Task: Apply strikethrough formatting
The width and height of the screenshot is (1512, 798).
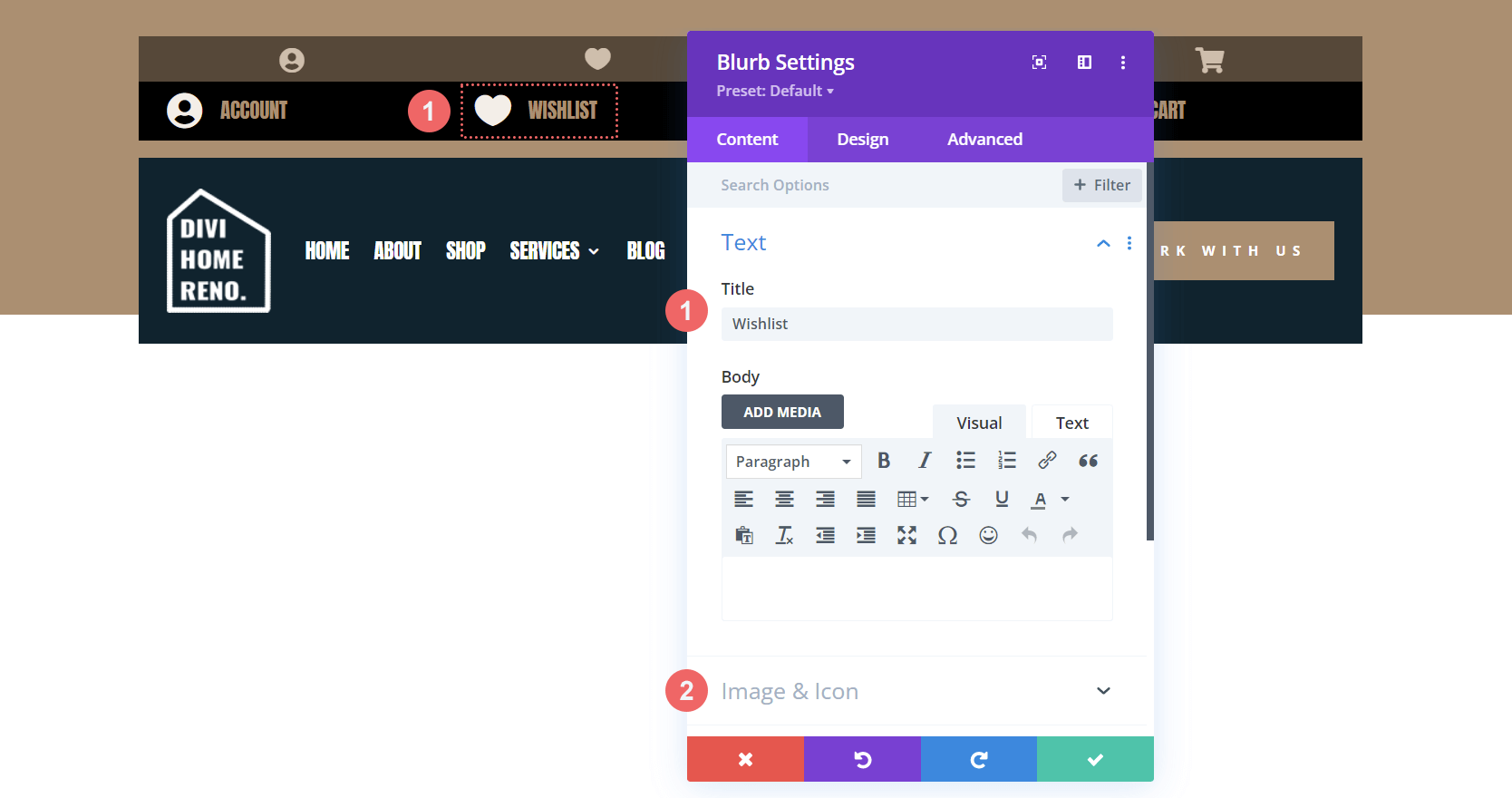Action: (x=961, y=499)
